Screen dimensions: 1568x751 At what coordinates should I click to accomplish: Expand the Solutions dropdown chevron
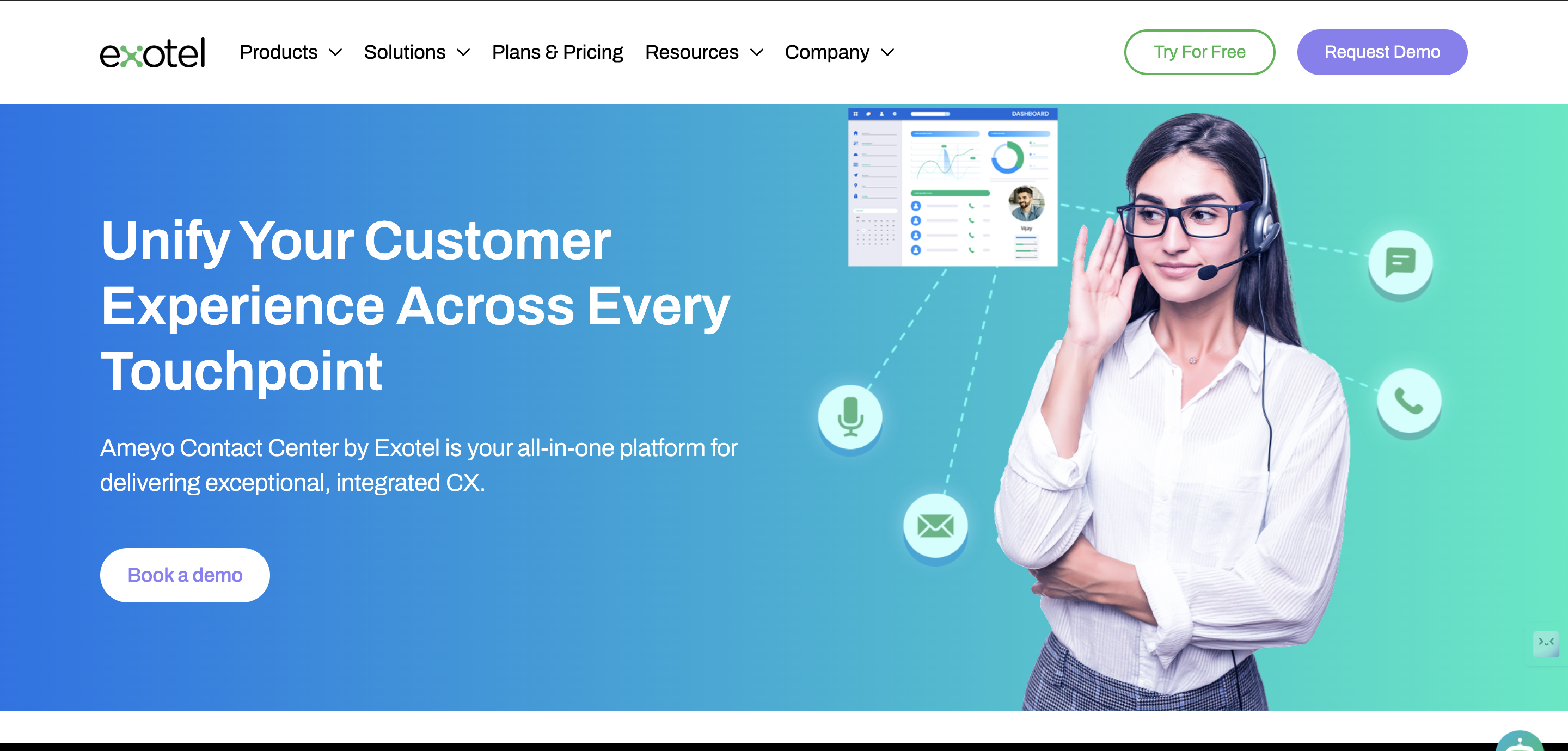(463, 53)
